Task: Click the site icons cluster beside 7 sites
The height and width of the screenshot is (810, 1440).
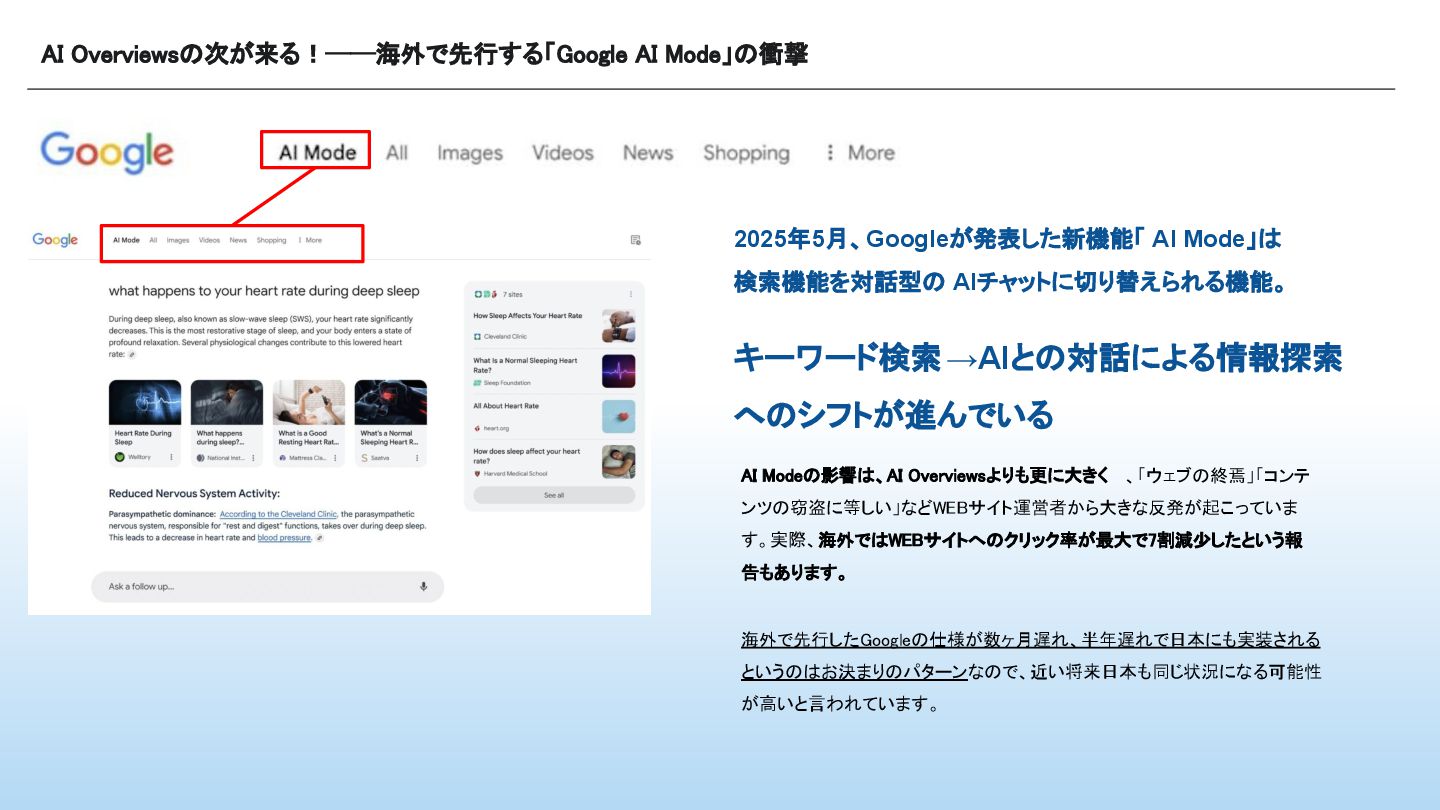Action: click(x=486, y=294)
